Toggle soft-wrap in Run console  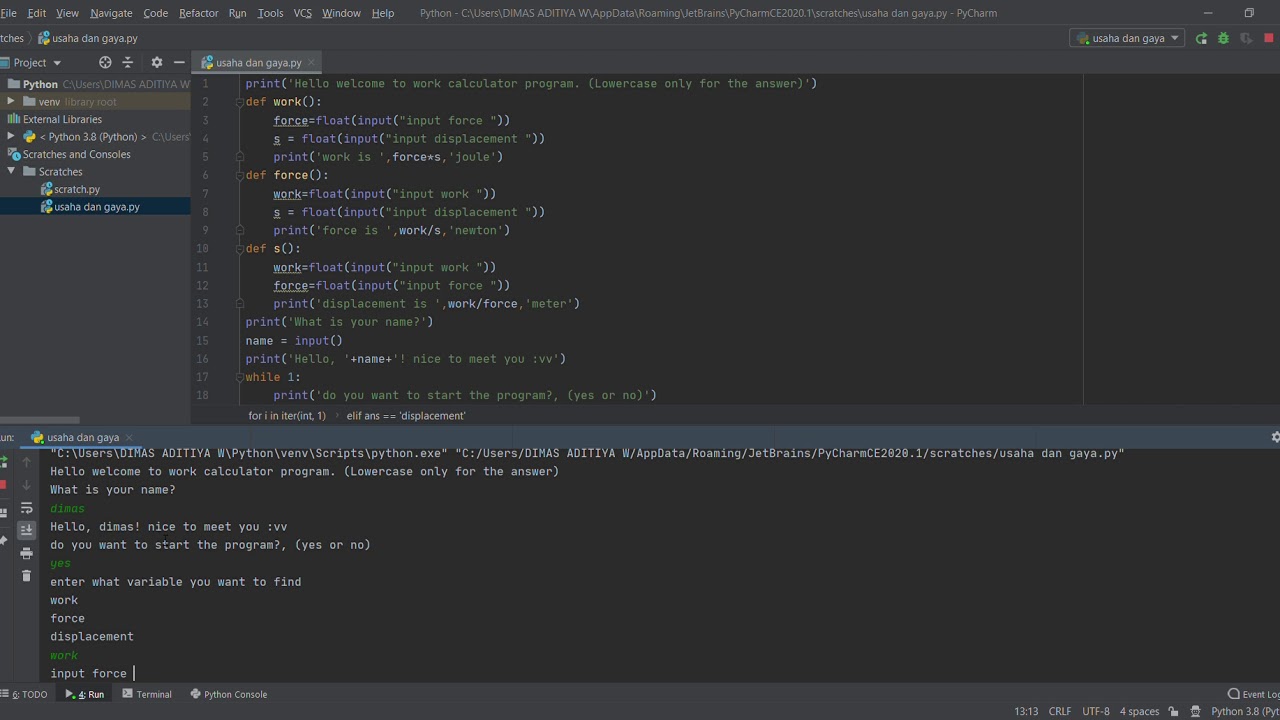pyautogui.click(x=27, y=508)
